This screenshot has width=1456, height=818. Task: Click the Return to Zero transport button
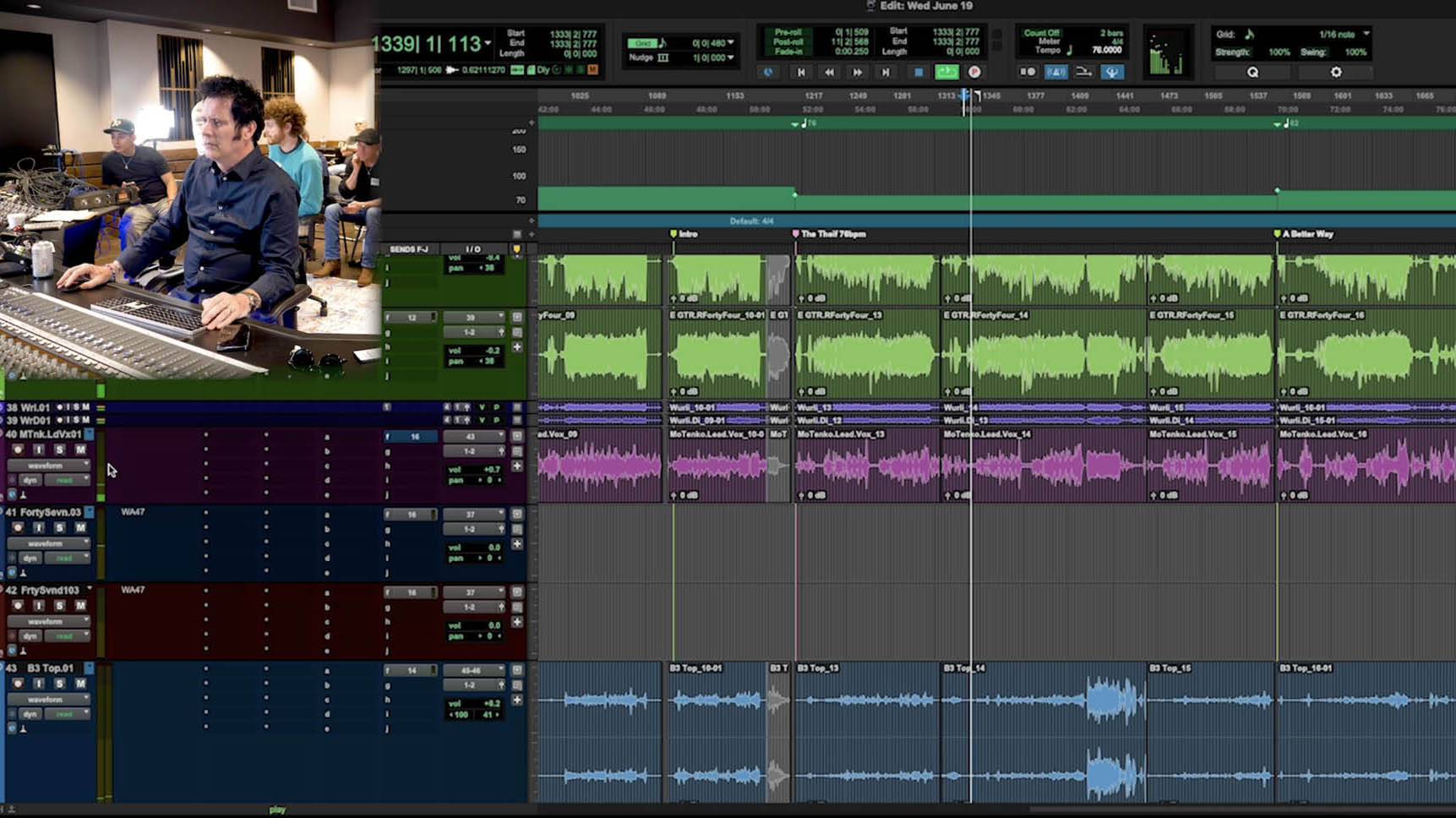pos(800,73)
